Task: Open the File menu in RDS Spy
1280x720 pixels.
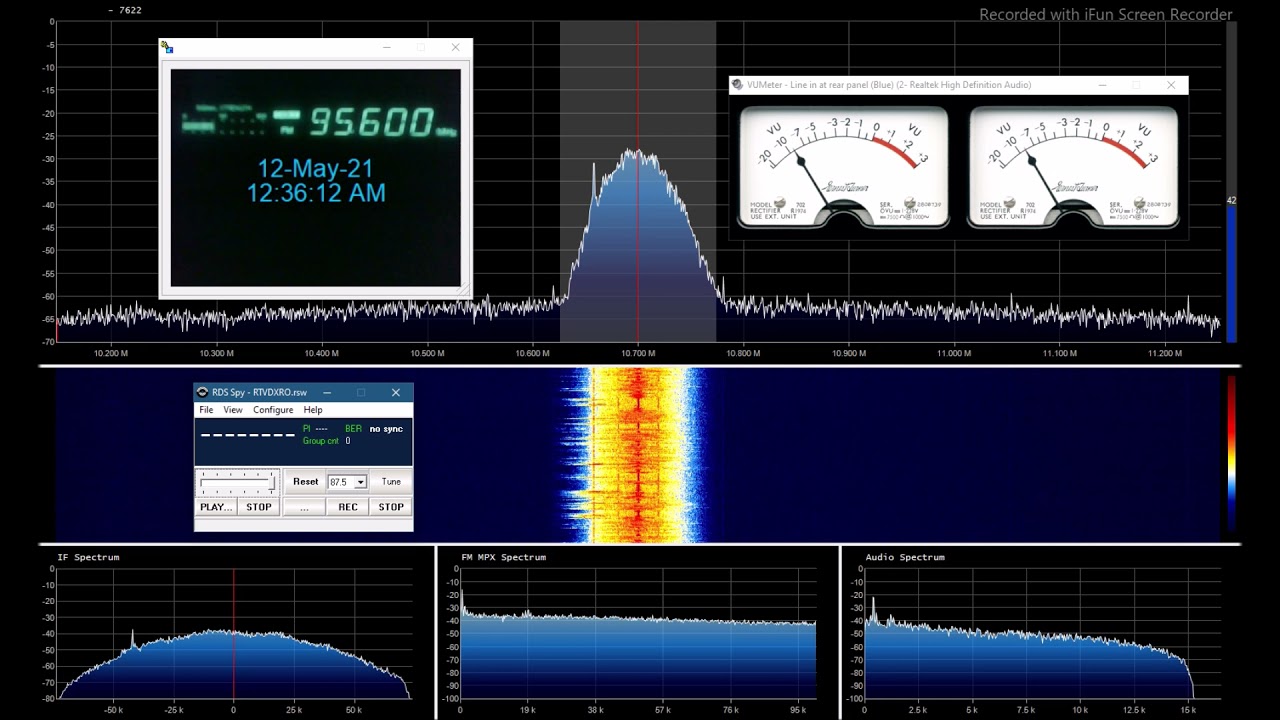Action: 206,410
